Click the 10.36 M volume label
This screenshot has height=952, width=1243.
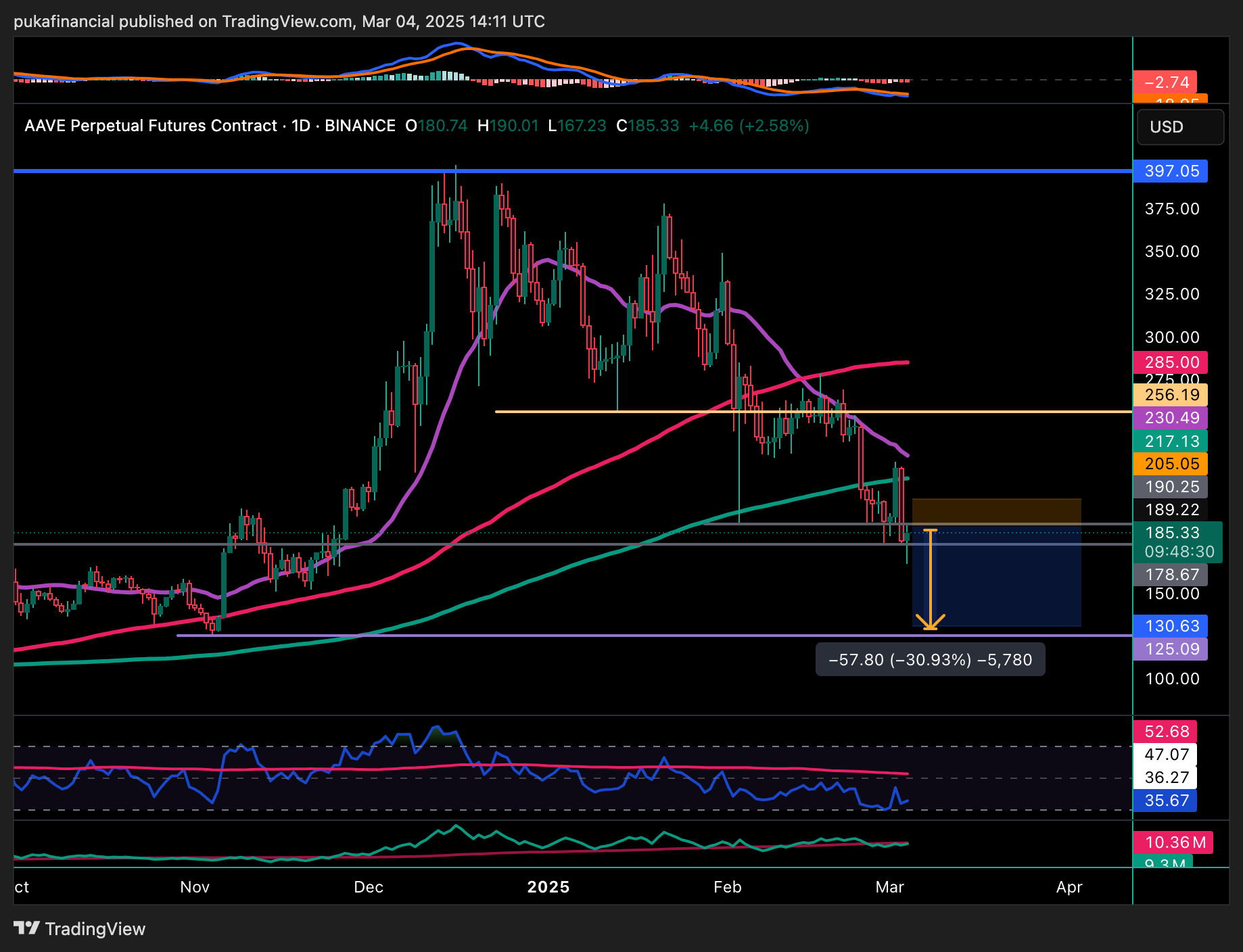tap(1173, 842)
